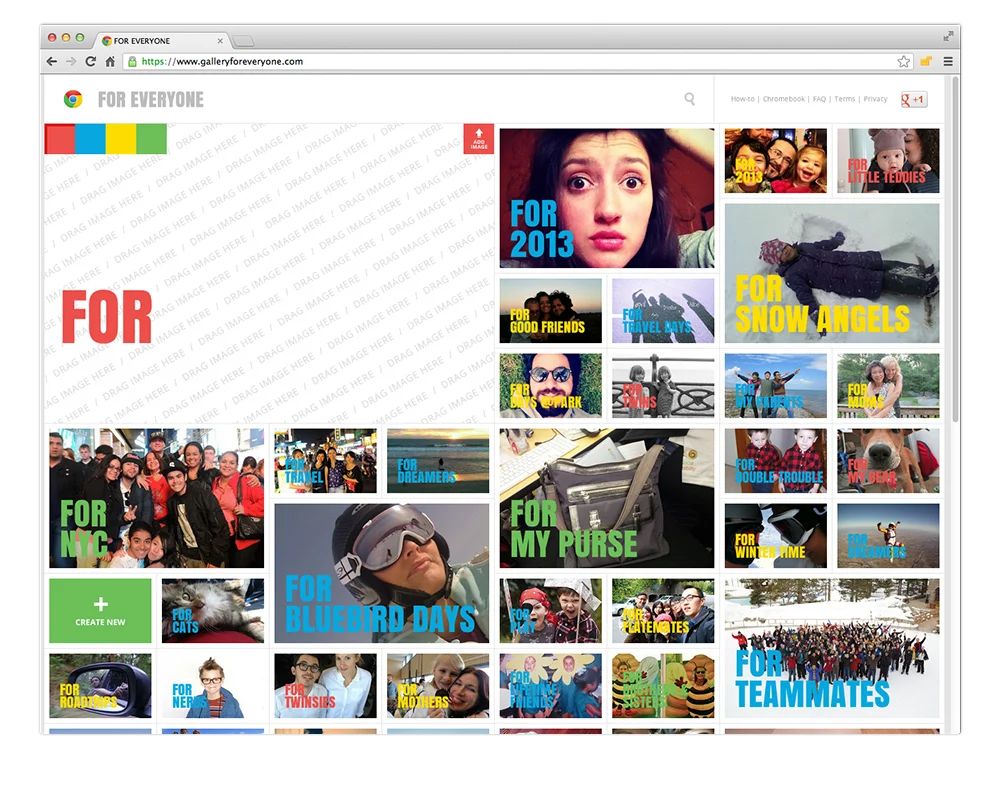Open the FOR NERDS thumbnail
Viewport: 1000px width, 789px height.
pos(212,686)
